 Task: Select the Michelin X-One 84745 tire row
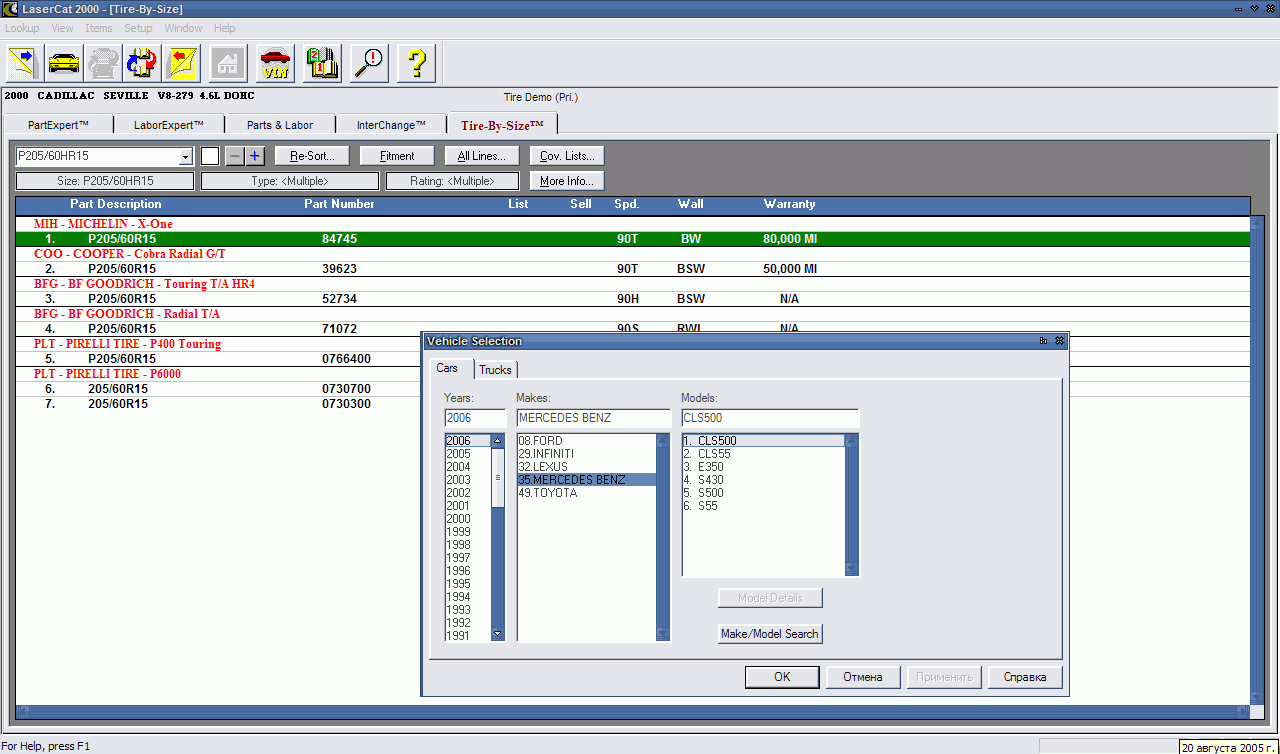click(633, 239)
